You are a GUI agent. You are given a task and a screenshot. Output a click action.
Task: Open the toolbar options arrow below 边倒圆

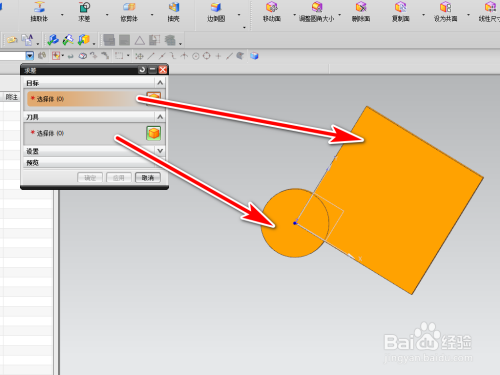(x=244, y=27)
